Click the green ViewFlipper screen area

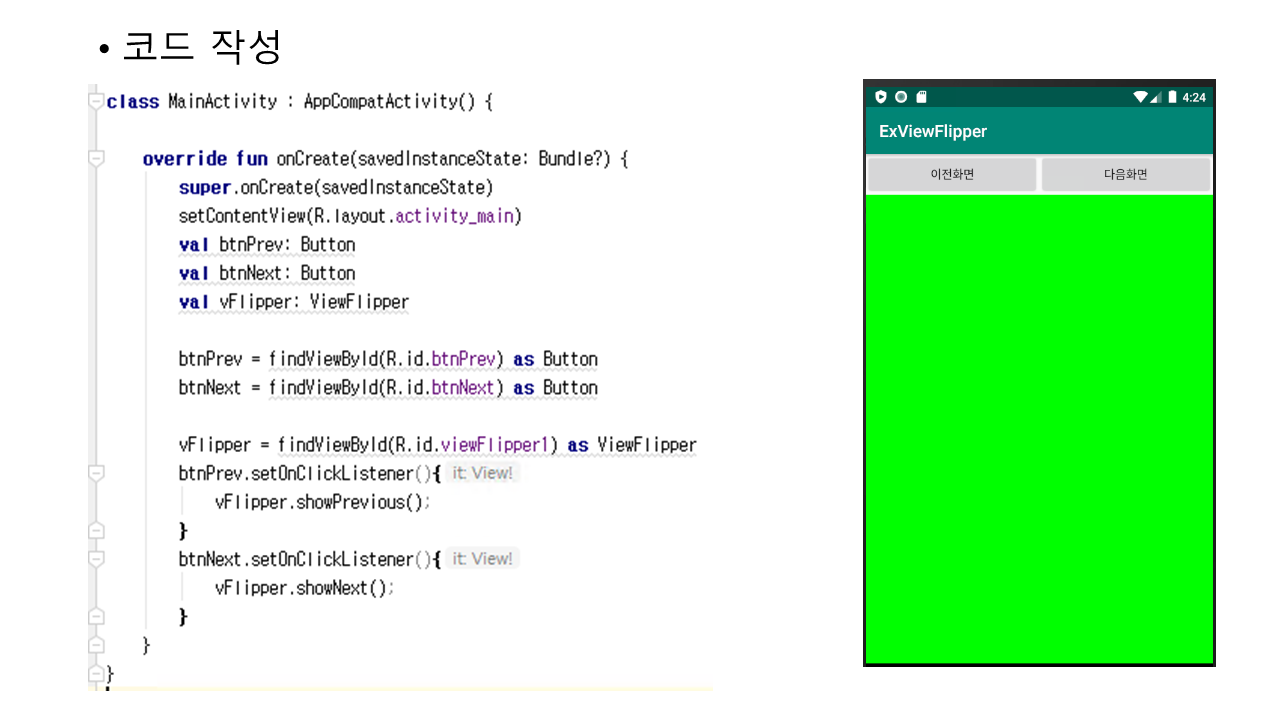pyautogui.click(x=1038, y=428)
